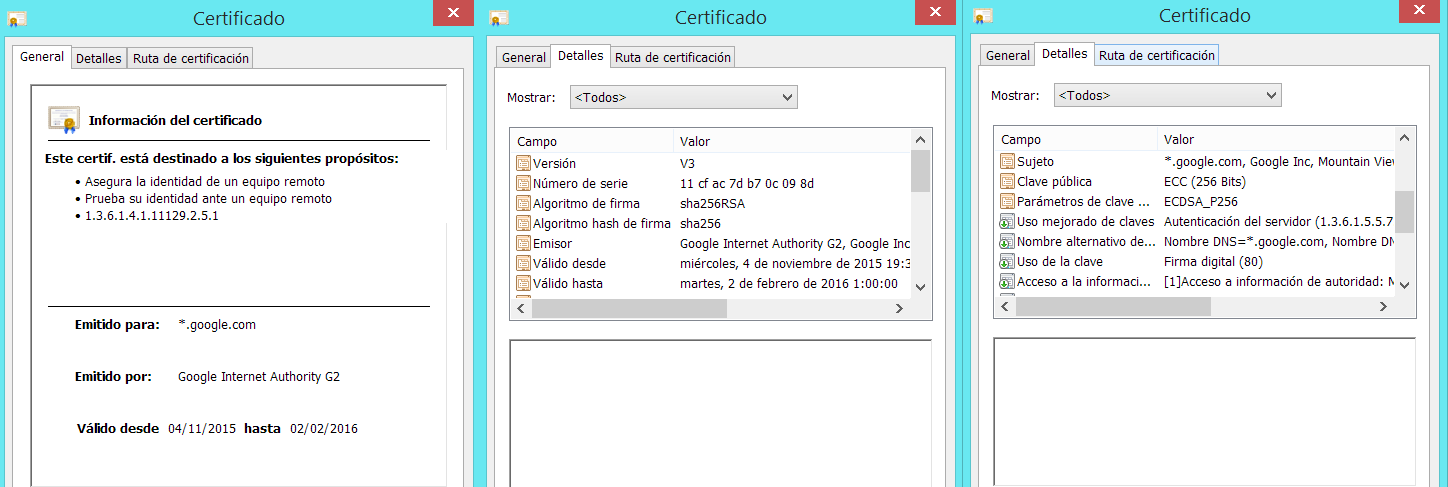Click the Nombre alternativo extension icon
1448x487 pixels.
tap(1007, 241)
